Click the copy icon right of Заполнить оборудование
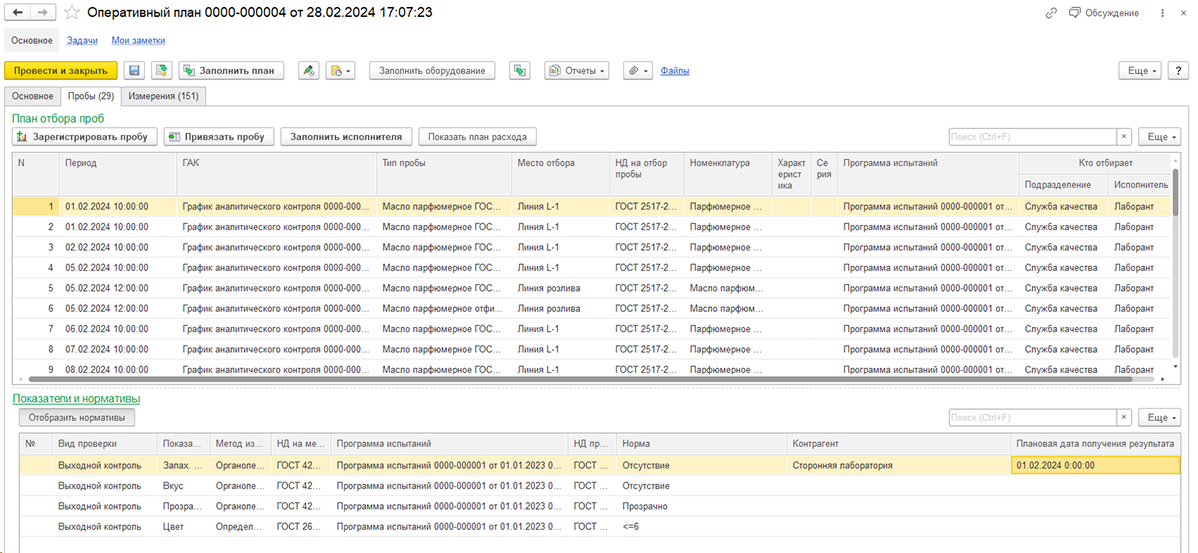Image resolution: width=1198 pixels, height=553 pixels. 520,70
